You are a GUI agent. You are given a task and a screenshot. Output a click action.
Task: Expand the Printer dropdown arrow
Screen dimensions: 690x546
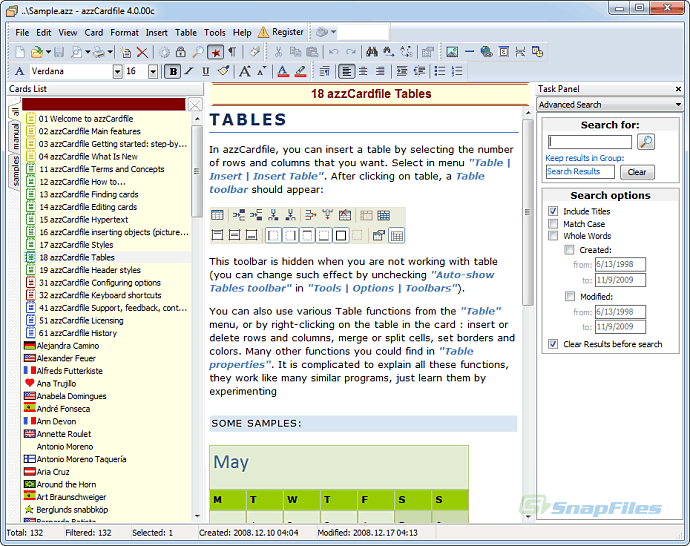(x=110, y=52)
